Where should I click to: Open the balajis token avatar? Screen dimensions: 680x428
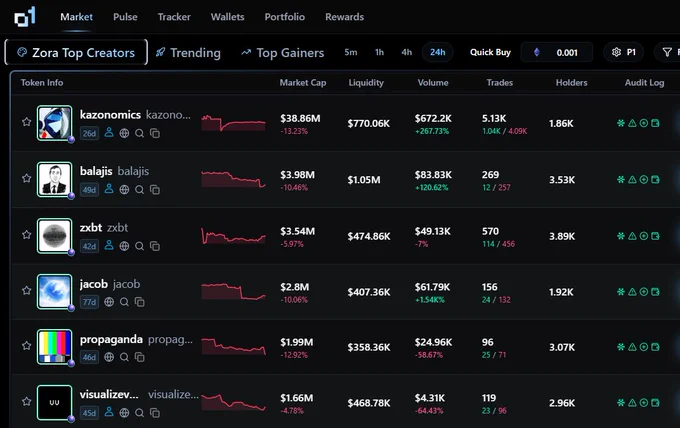point(55,179)
